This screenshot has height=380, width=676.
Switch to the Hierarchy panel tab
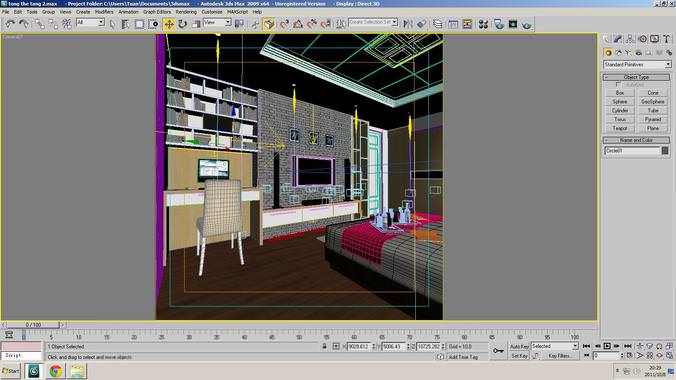pyautogui.click(x=630, y=39)
